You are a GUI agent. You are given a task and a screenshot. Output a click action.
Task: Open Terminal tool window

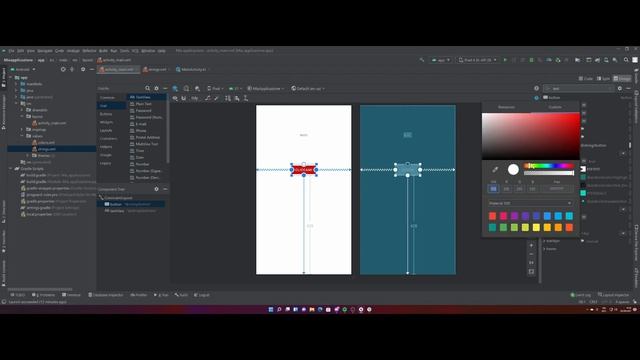coord(71,295)
